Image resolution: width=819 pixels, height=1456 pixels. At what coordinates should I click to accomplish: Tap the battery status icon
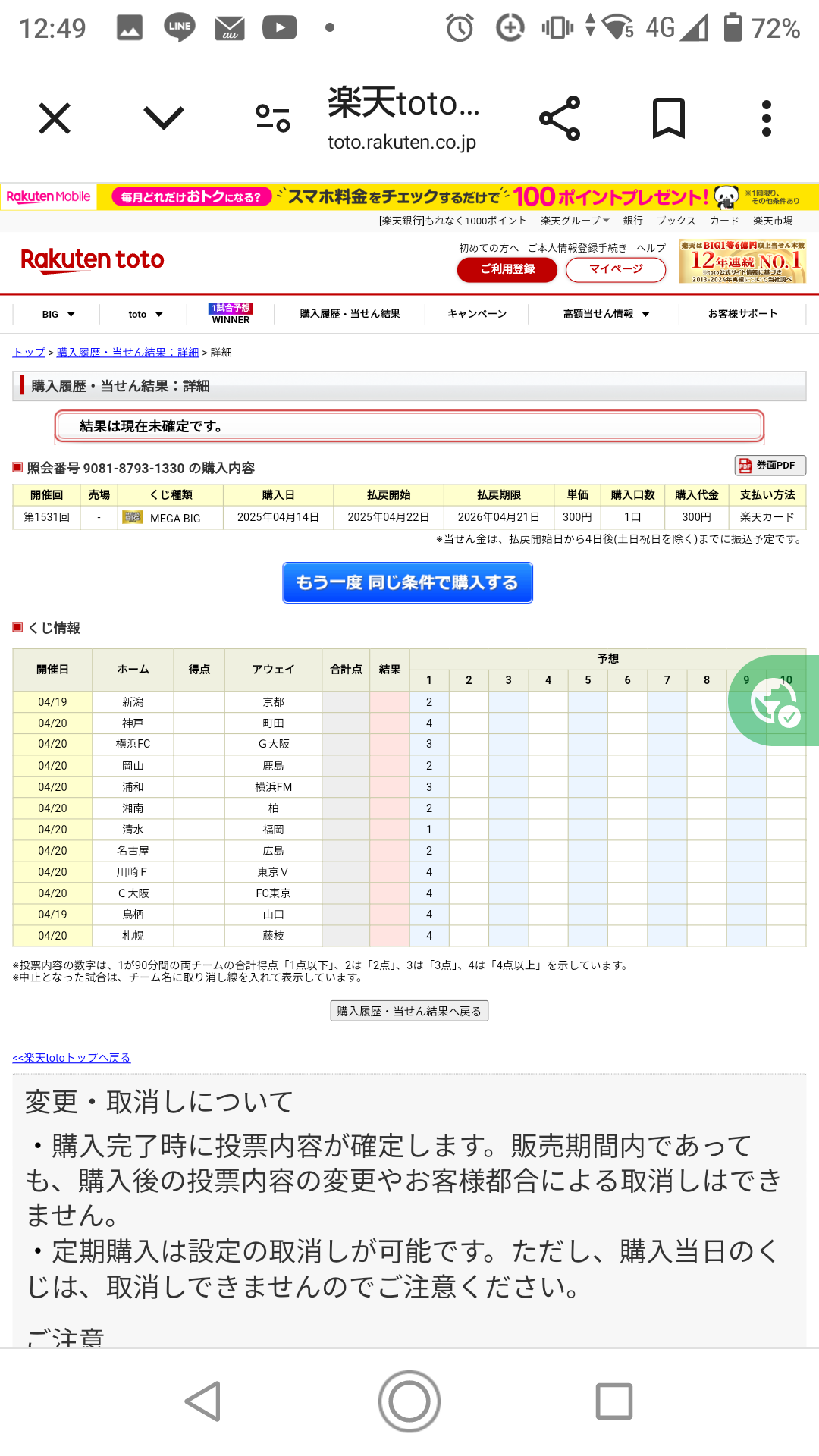click(x=733, y=27)
